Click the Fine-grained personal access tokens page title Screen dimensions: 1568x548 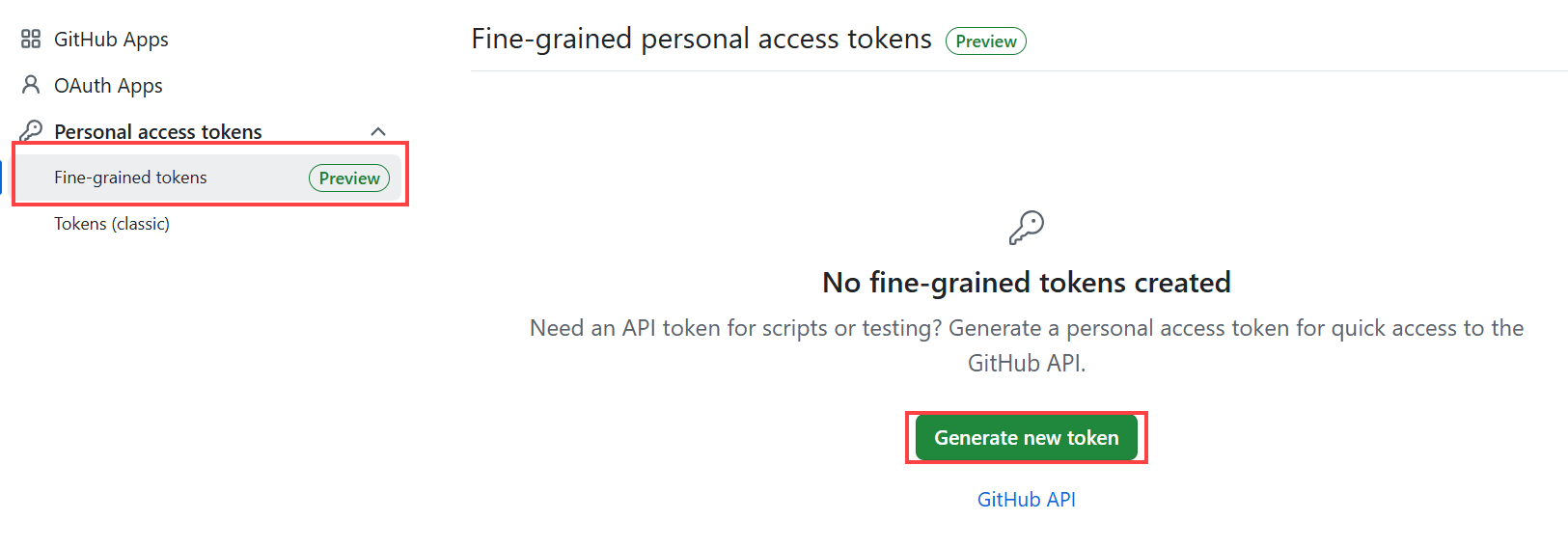pos(701,39)
